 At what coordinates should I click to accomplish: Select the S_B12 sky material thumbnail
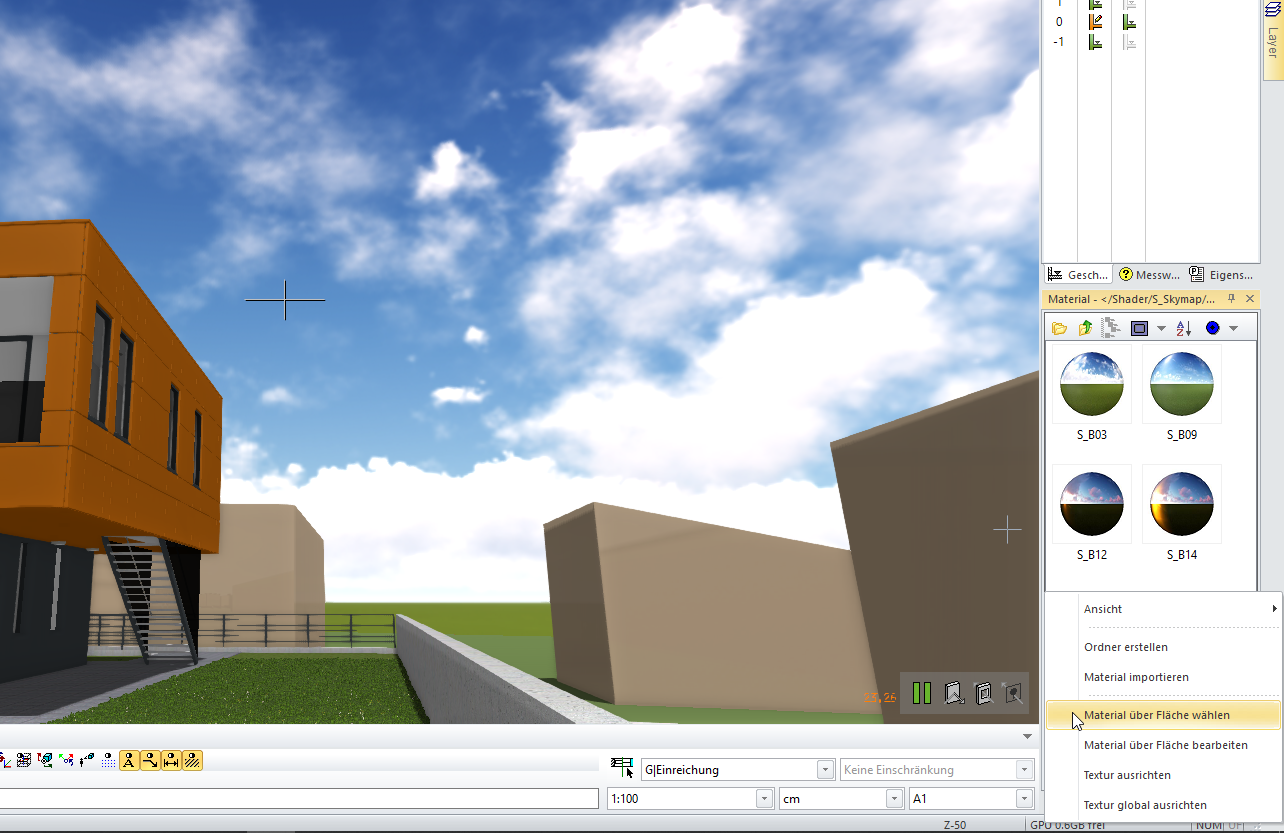click(1091, 503)
